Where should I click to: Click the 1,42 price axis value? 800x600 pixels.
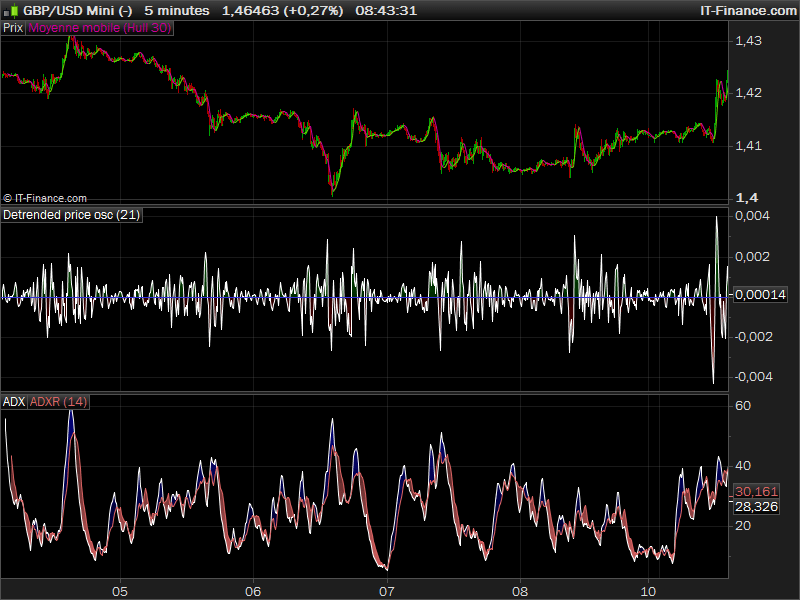[x=748, y=93]
